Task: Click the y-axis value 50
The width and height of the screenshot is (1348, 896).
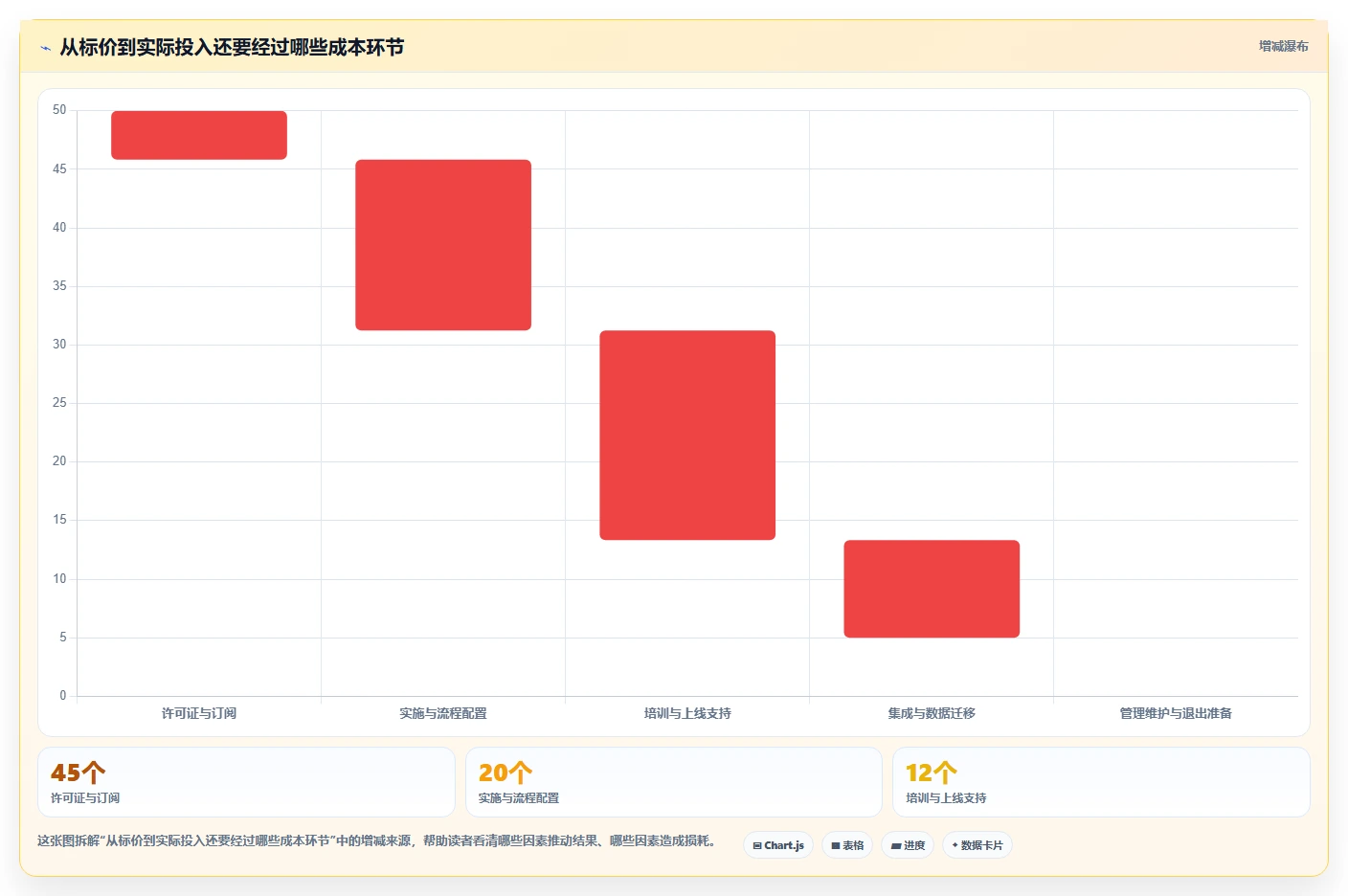Action: point(59,110)
